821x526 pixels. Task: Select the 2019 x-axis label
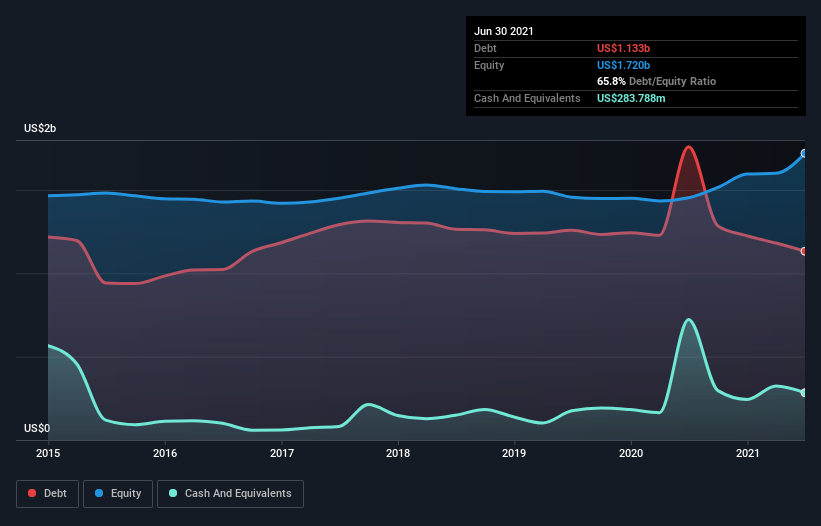[514, 453]
